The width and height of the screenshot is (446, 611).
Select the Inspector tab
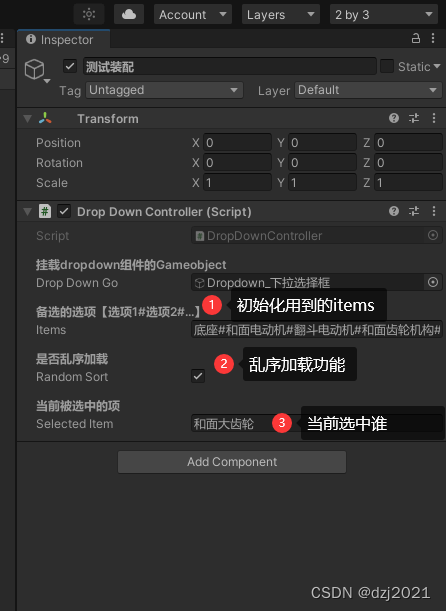pyautogui.click(x=63, y=39)
